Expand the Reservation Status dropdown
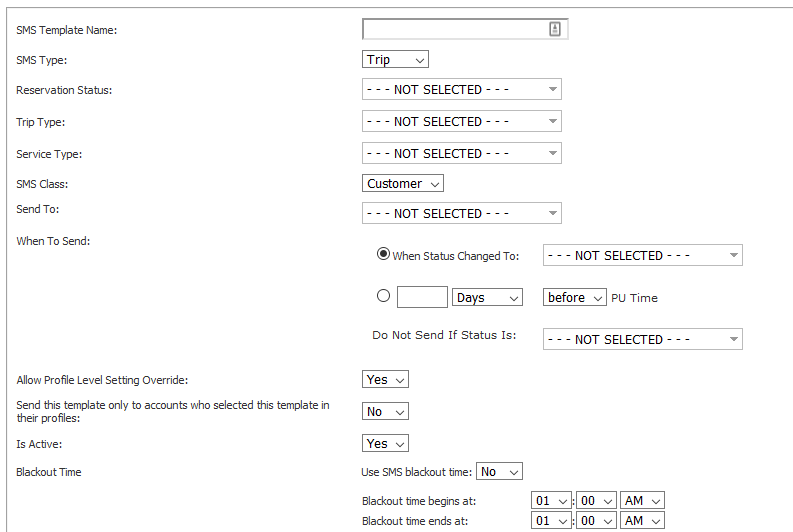The width and height of the screenshot is (793, 532). pos(461,90)
